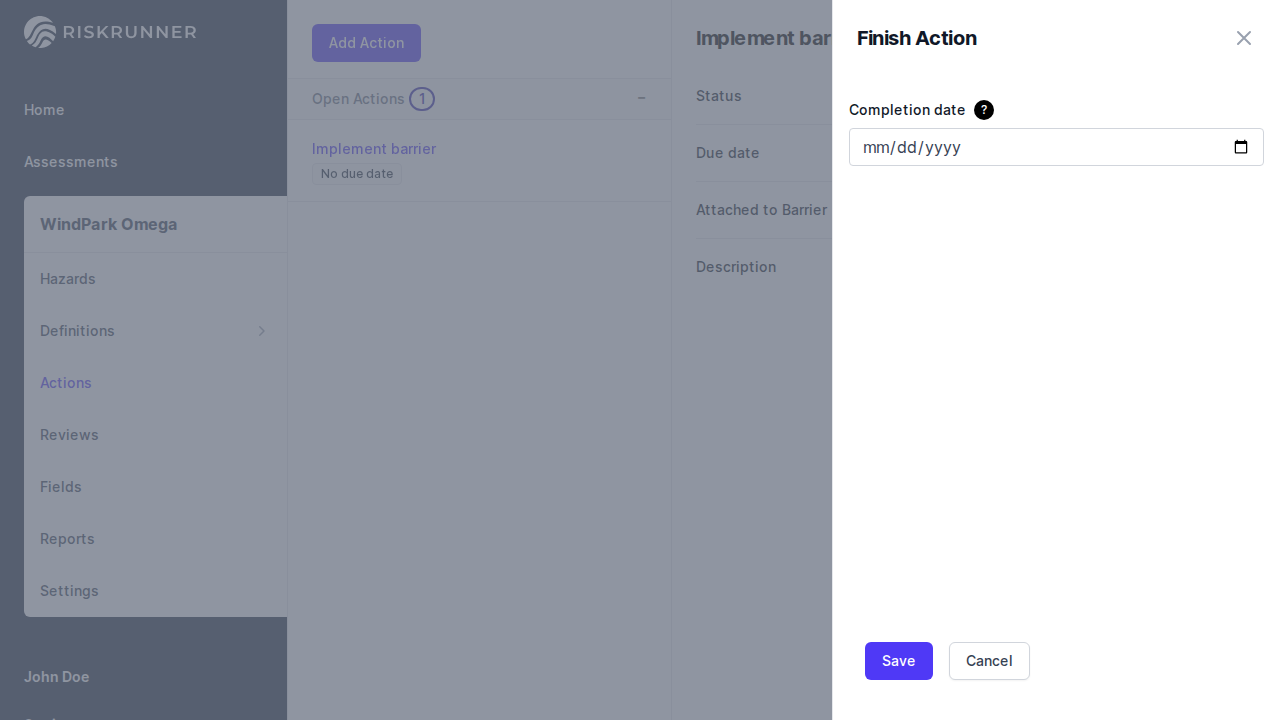The image size is (1280, 720).
Task: Save the finished action
Action: click(x=898, y=661)
